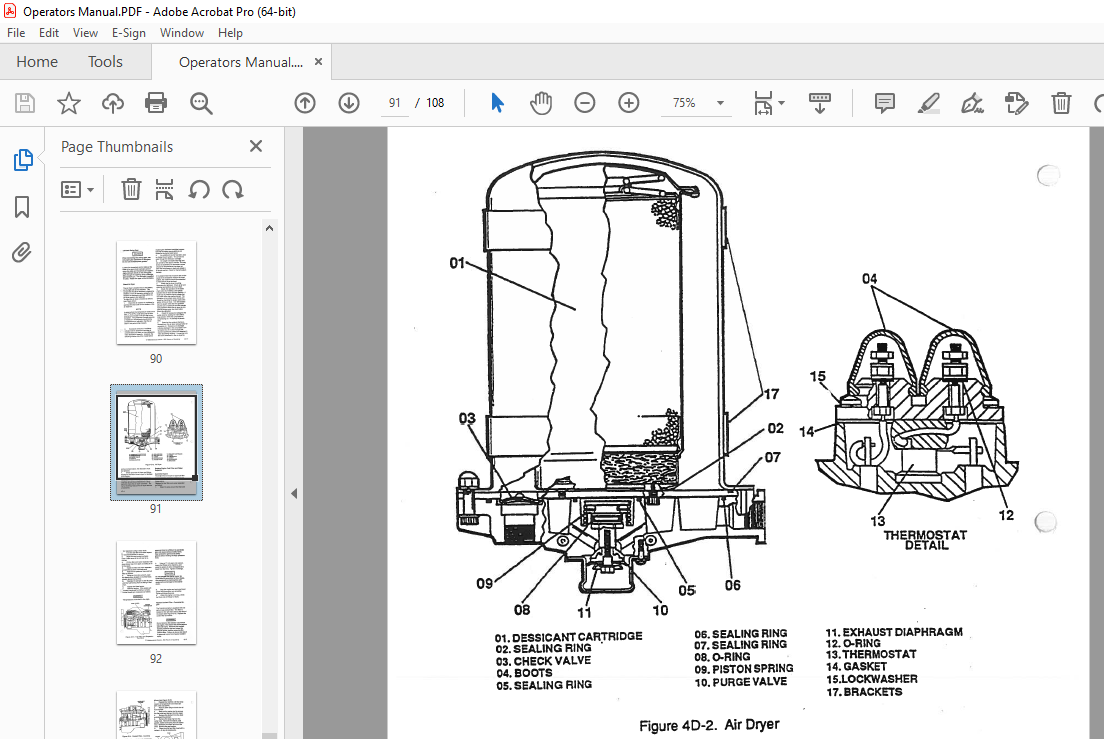The image size is (1104, 739).
Task: Rotate page counterclockwise in thumbnails panel
Action: click(199, 189)
